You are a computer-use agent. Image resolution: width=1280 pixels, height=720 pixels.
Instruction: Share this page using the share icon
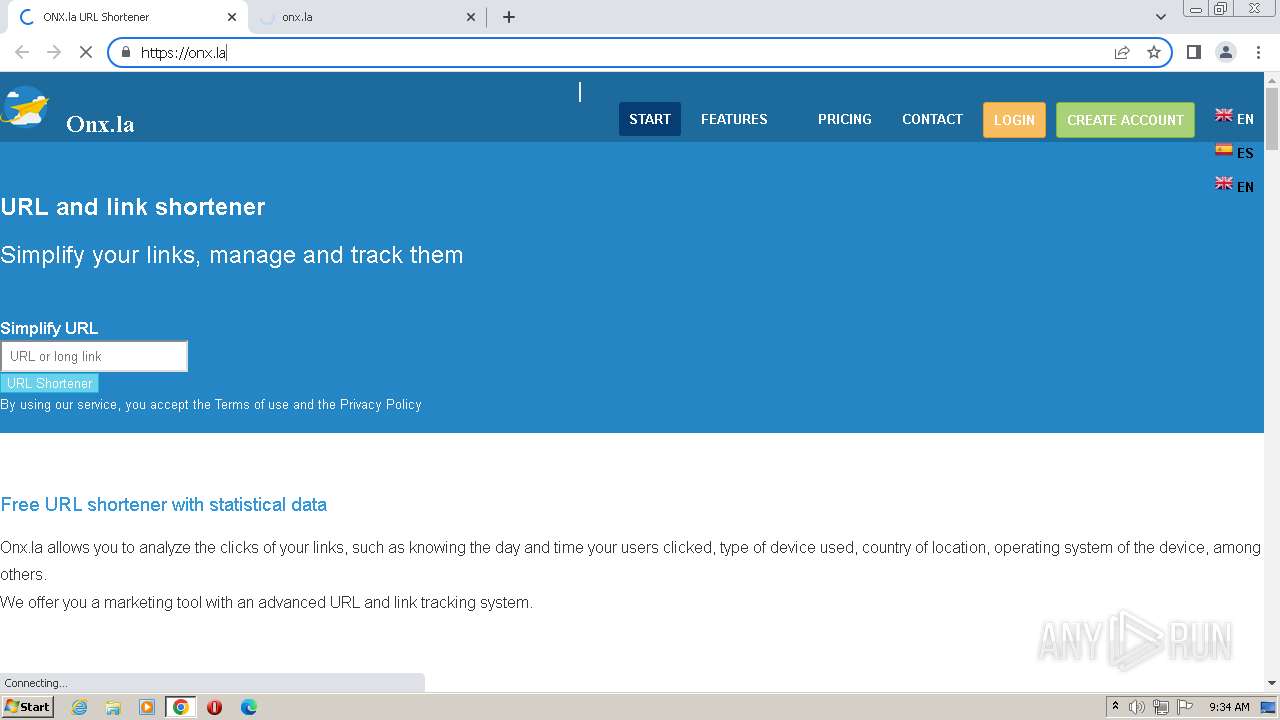point(1122,52)
